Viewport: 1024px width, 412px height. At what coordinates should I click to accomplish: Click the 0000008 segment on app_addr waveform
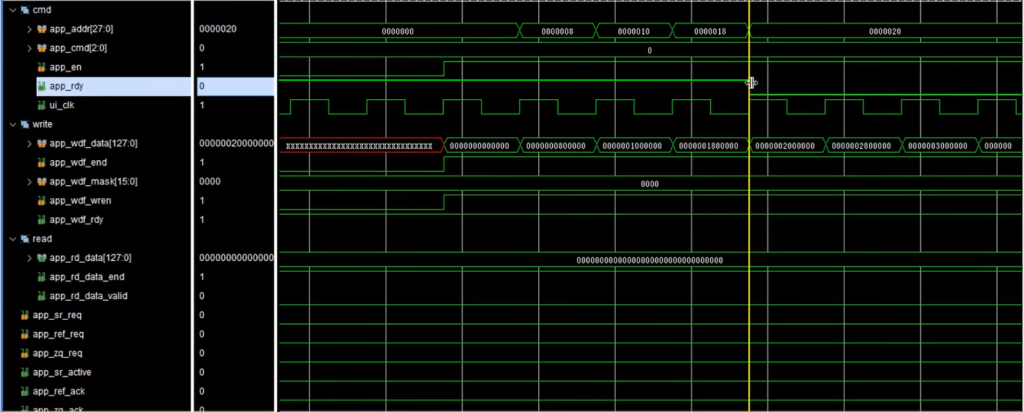click(x=558, y=31)
